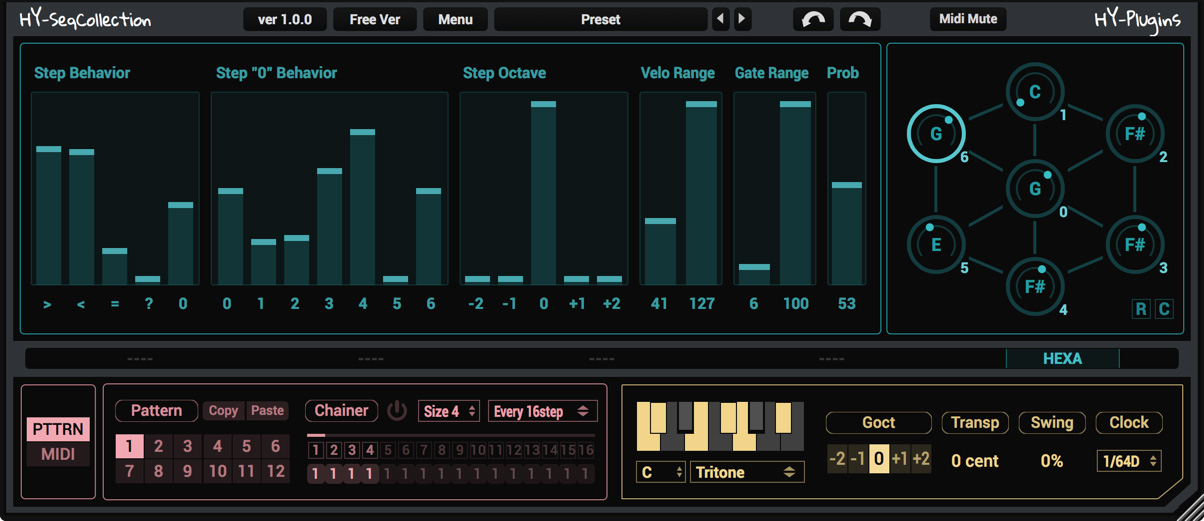Click the C button in hexagon panel
This screenshot has height=521, width=1204.
[1164, 309]
